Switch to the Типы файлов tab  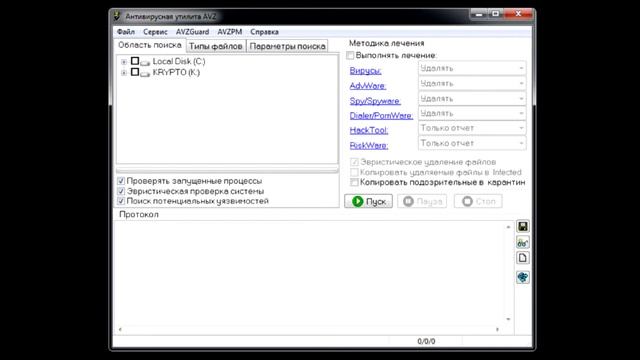click(x=216, y=47)
